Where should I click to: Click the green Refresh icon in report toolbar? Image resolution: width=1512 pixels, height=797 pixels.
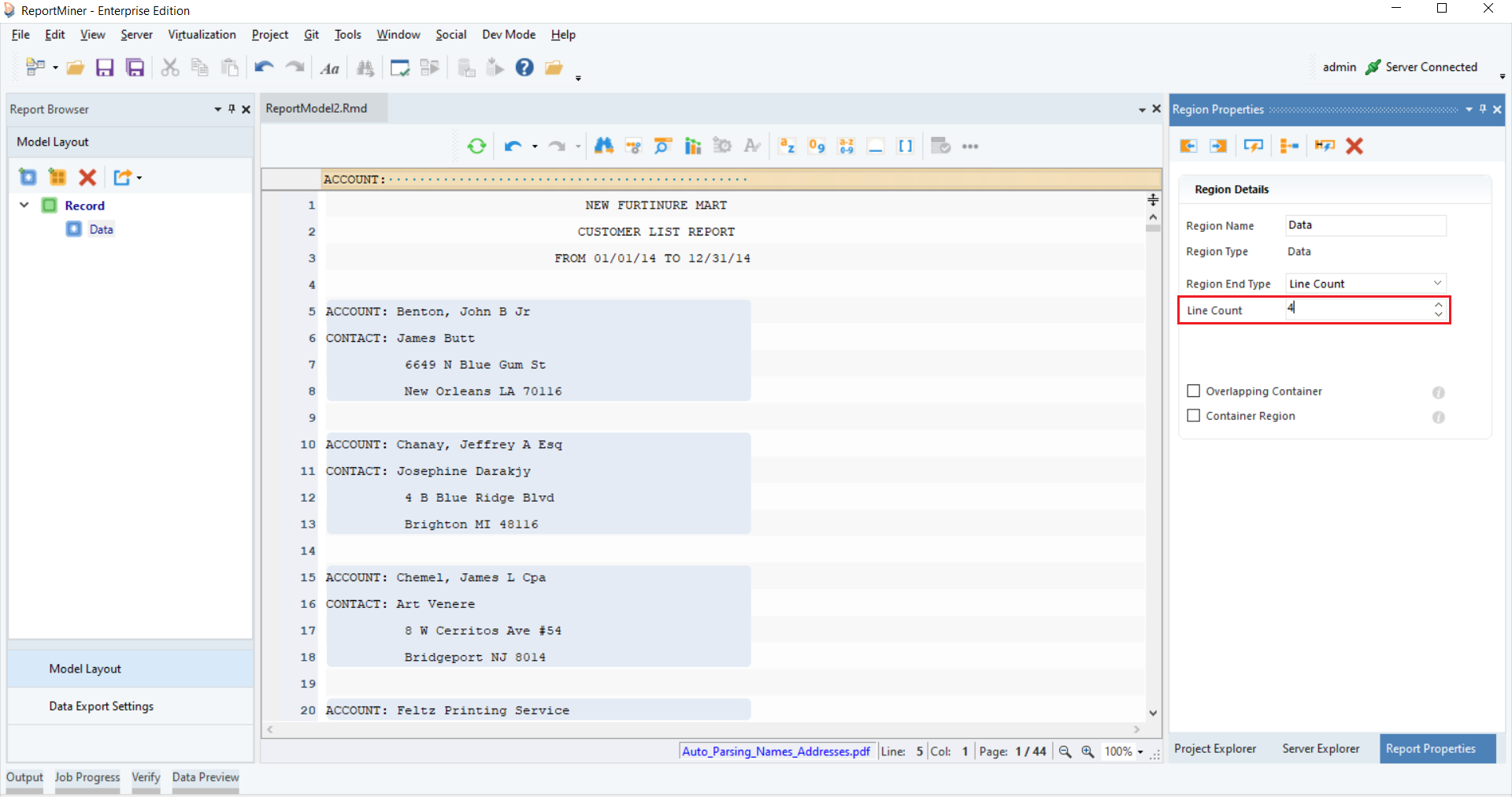point(476,146)
